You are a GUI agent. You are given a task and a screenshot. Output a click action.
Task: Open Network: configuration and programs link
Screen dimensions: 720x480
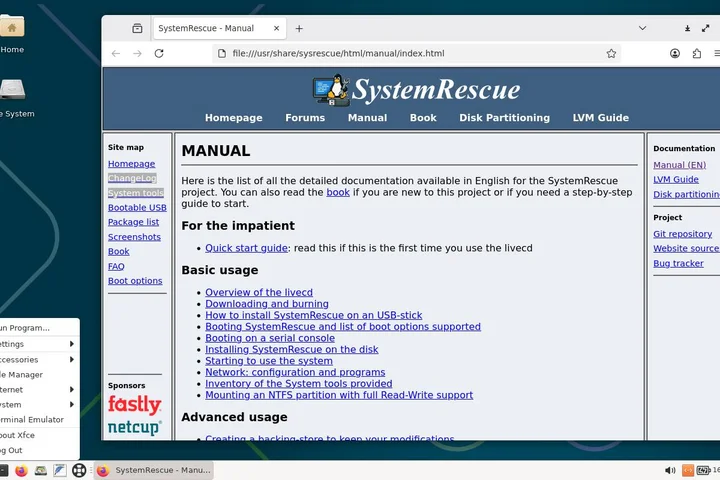click(295, 373)
